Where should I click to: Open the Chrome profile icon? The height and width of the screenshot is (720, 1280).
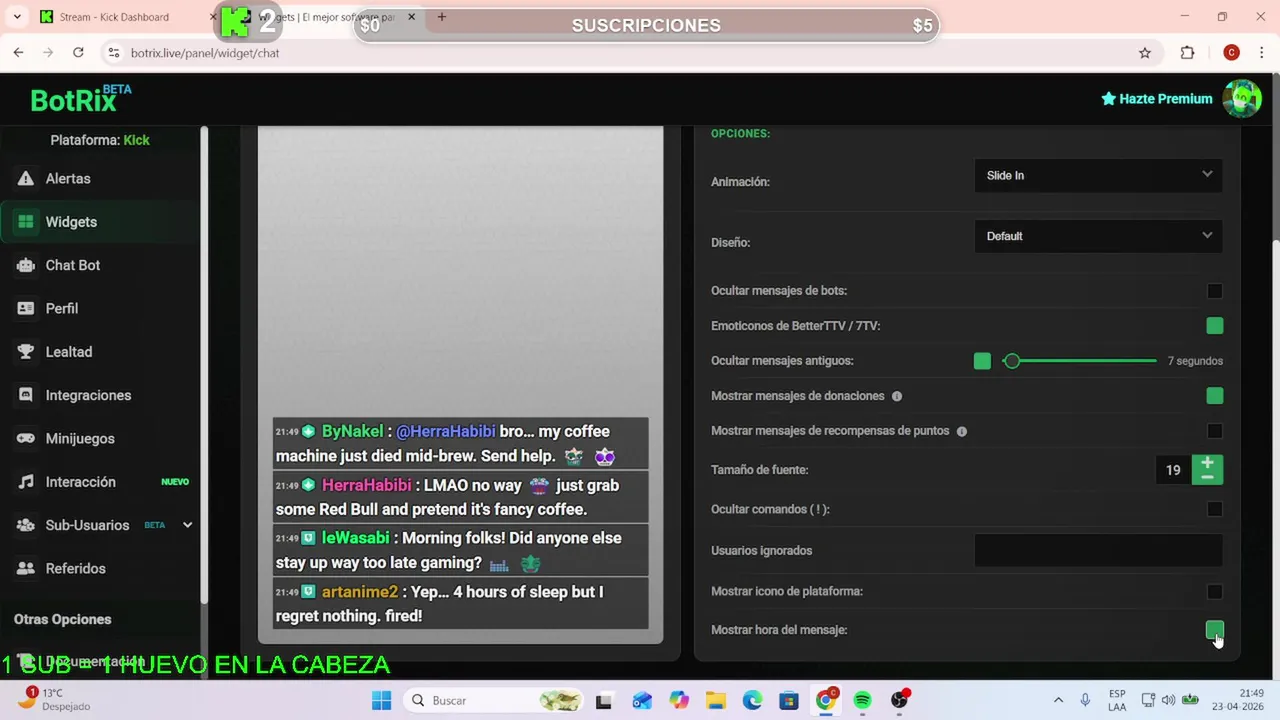click(x=1232, y=52)
